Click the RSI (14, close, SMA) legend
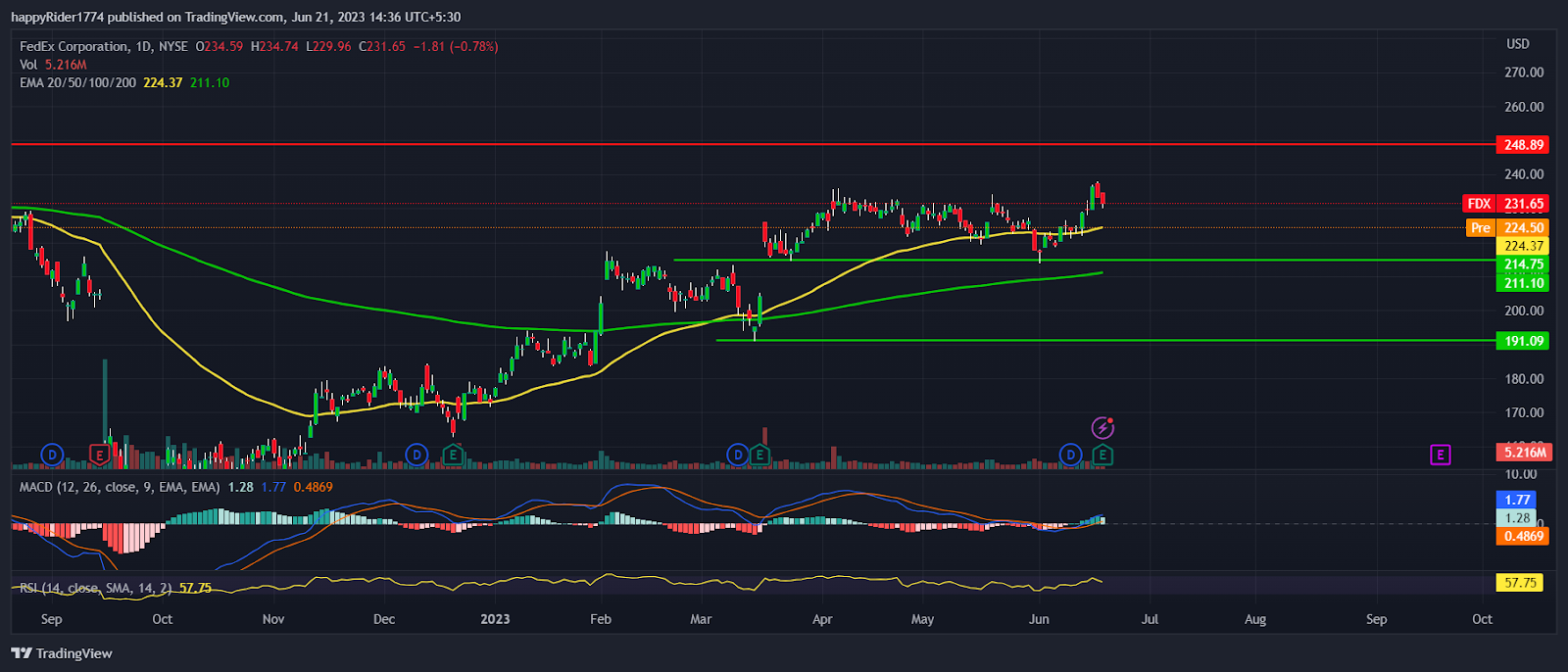 click(x=96, y=588)
